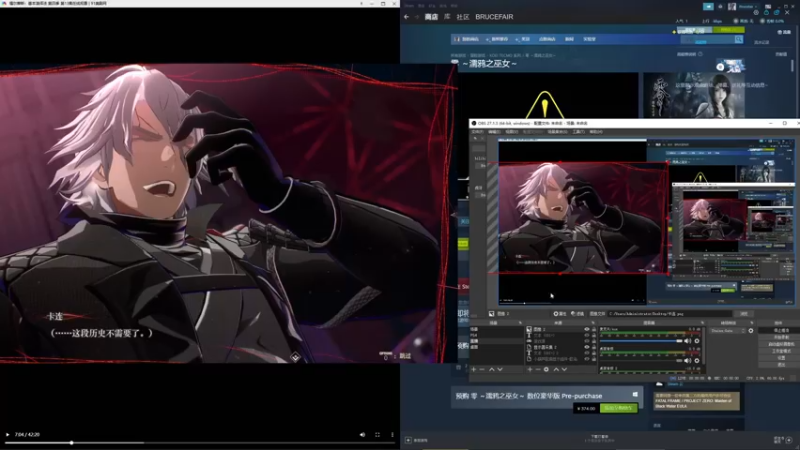800x450 pixels.
Task: Lock the 图像 2 source
Action: point(594,329)
